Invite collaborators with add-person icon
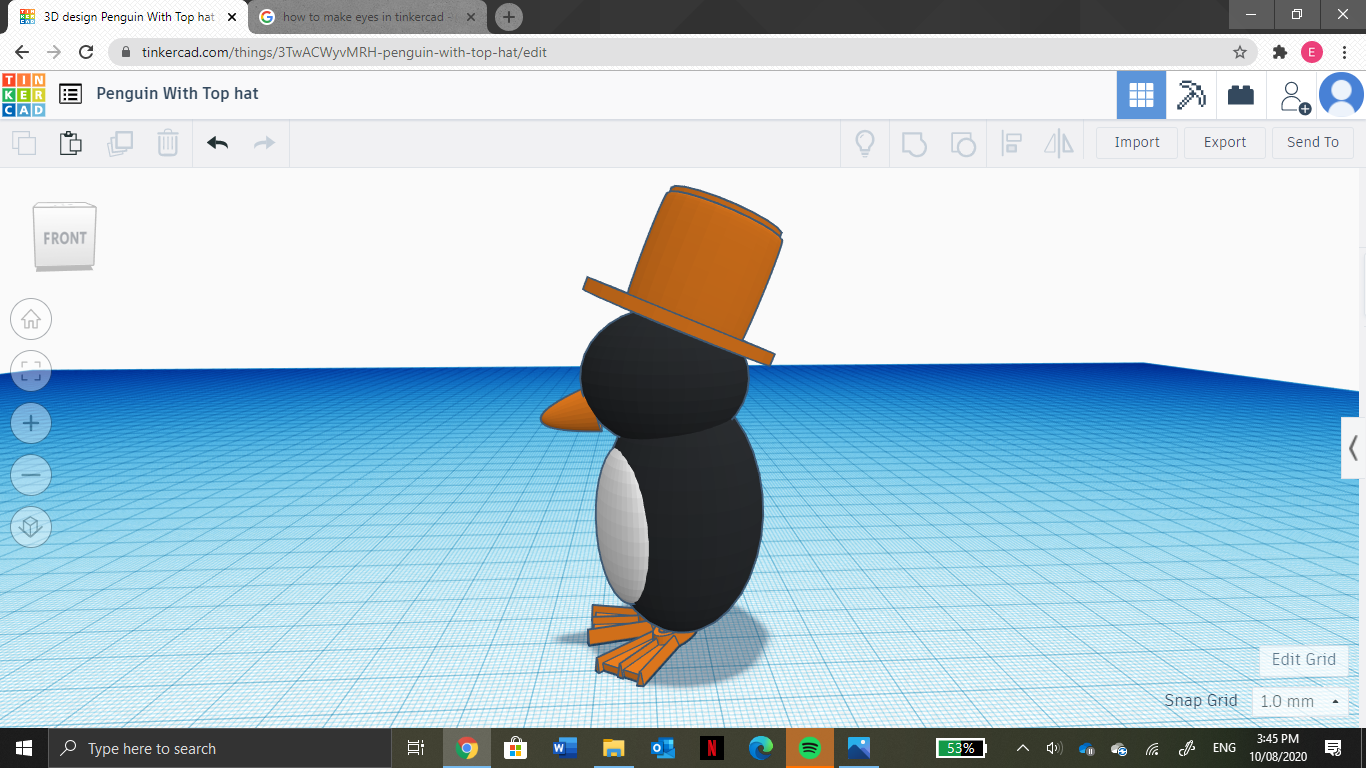Screen dimensions: 1366x768 pyautogui.click(x=1294, y=96)
